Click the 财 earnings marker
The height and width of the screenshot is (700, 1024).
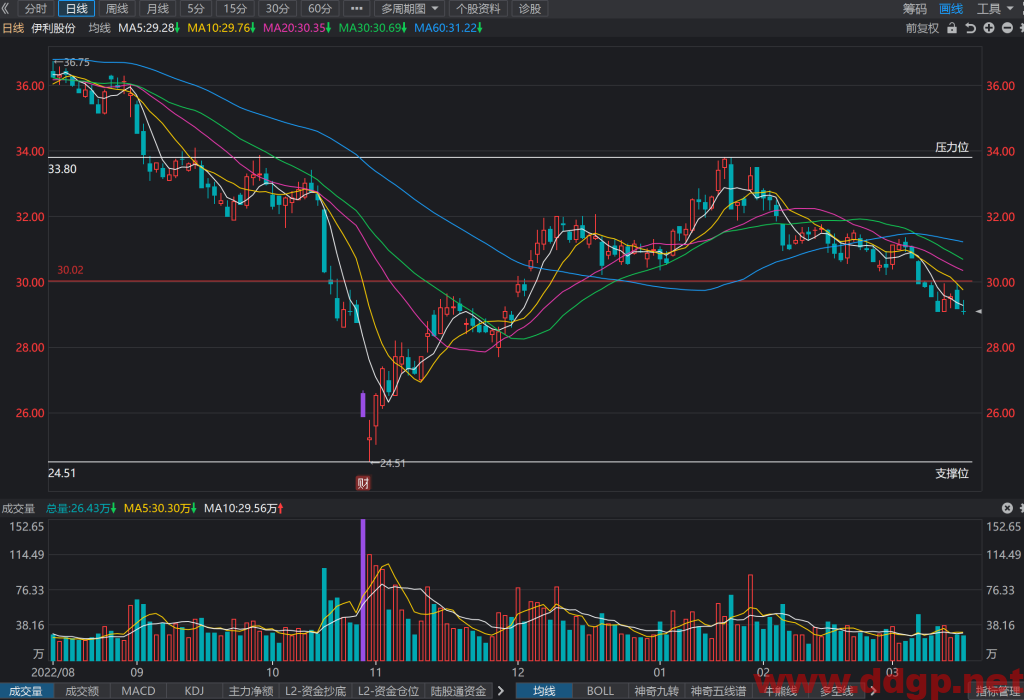click(x=363, y=483)
